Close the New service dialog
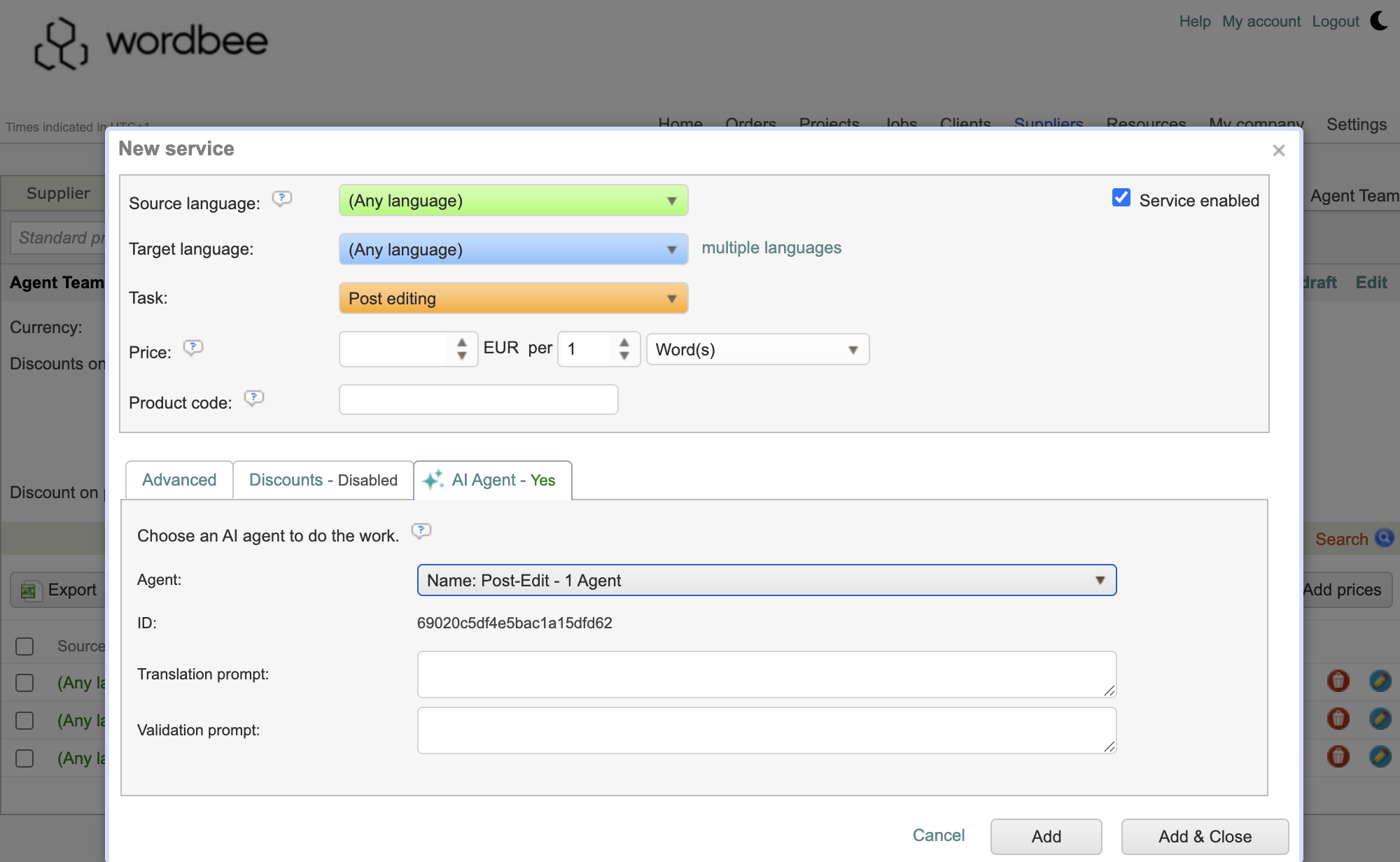Image resolution: width=1400 pixels, height=862 pixels. (1278, 150)
